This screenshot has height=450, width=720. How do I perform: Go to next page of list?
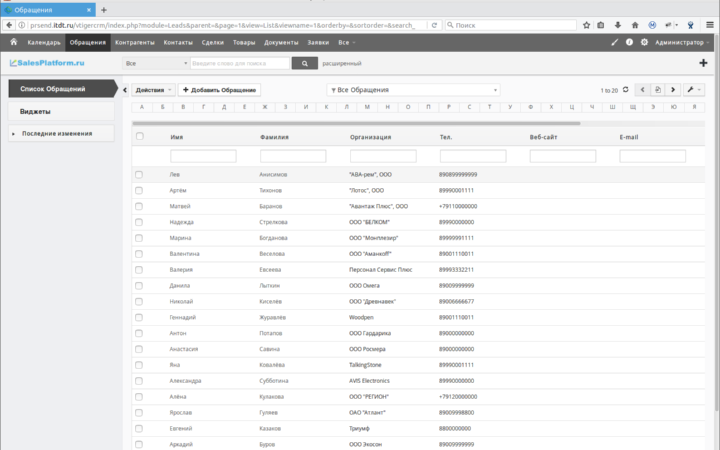(673, 90)
